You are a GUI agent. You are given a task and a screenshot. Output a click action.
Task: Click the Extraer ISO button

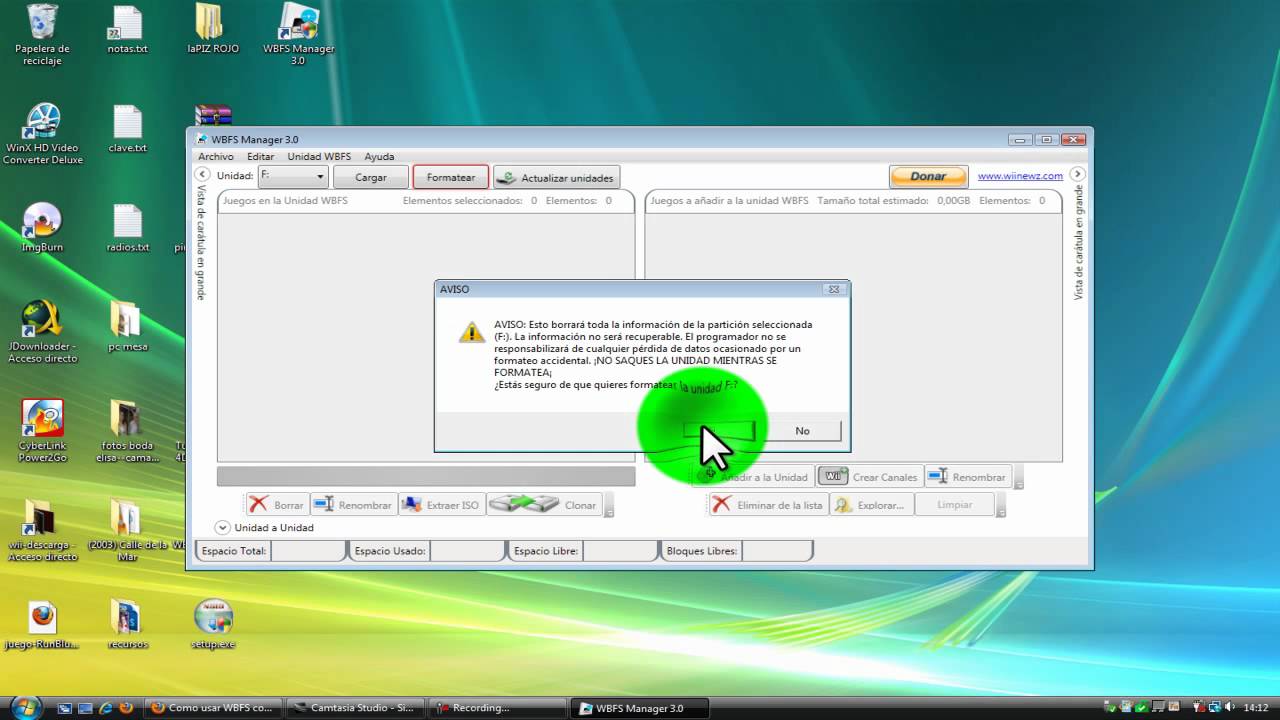[x=441, y=505]
